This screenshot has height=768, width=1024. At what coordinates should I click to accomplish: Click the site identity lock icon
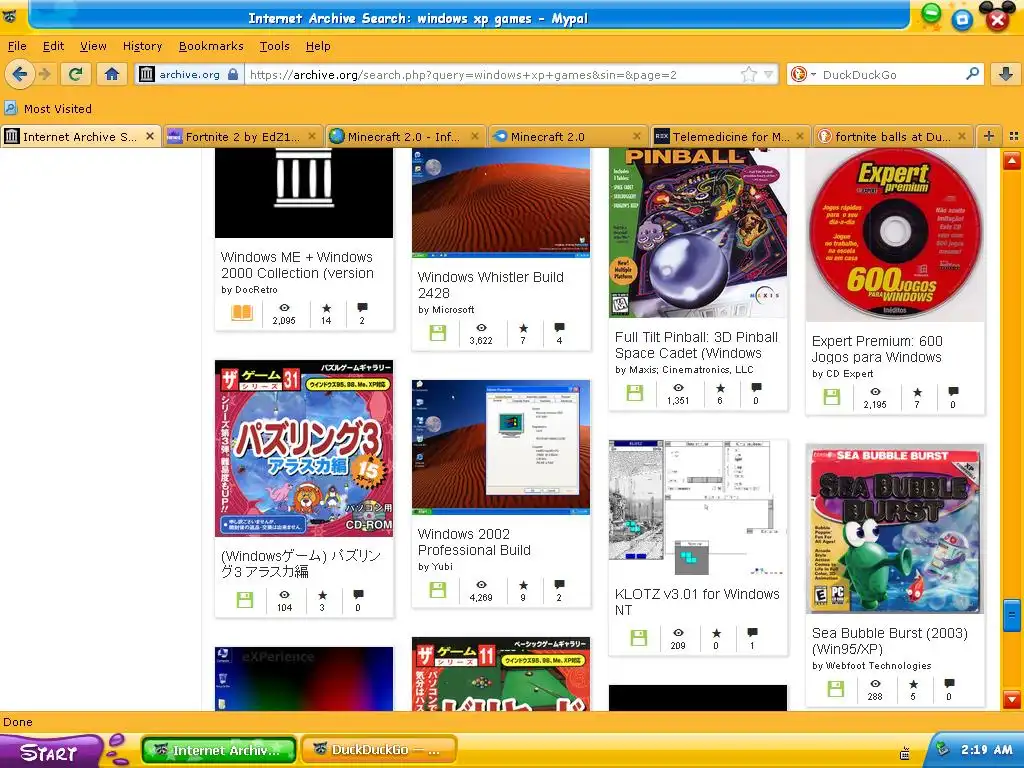pos(232,74)
